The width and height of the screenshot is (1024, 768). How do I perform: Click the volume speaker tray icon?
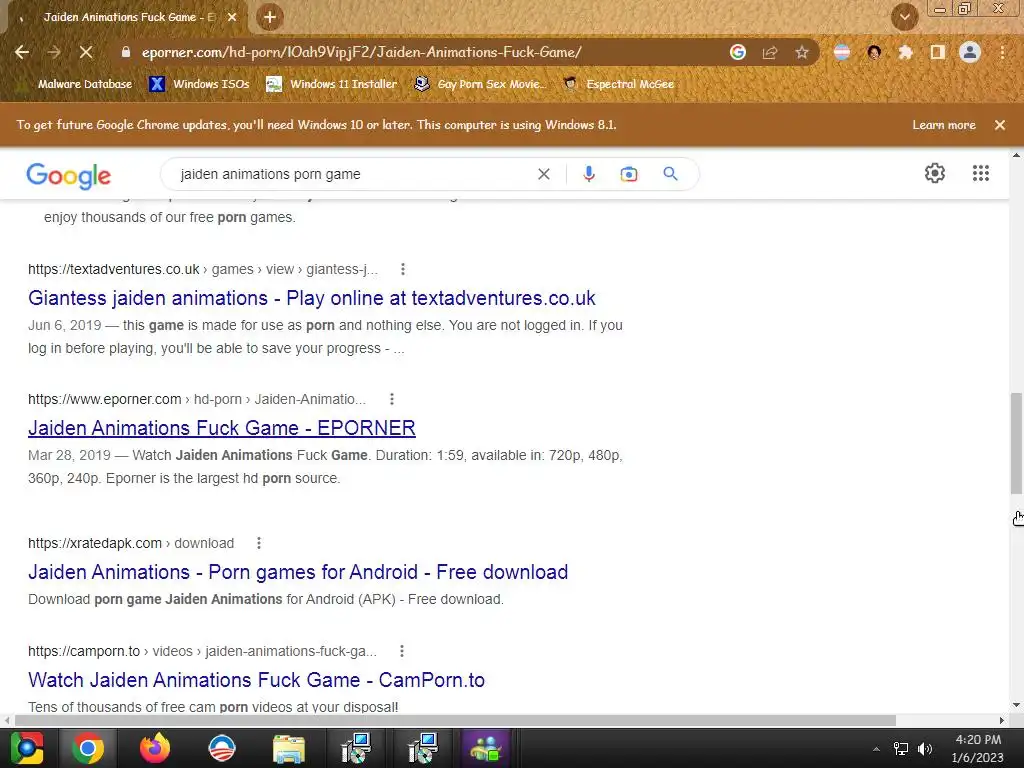pyautogui.click(x=925, y=748)
